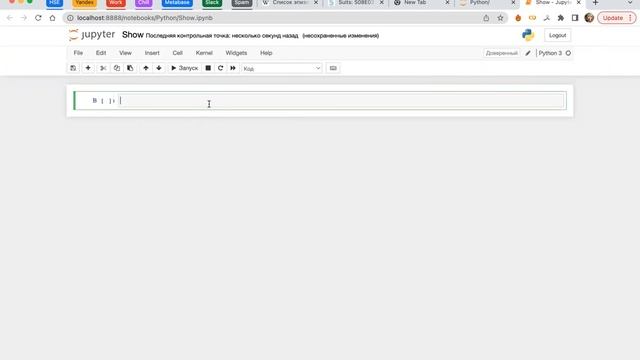Screen dimensions: 640x360
Task: Open the command palette keyboard icon
Action: click(333, 68)
